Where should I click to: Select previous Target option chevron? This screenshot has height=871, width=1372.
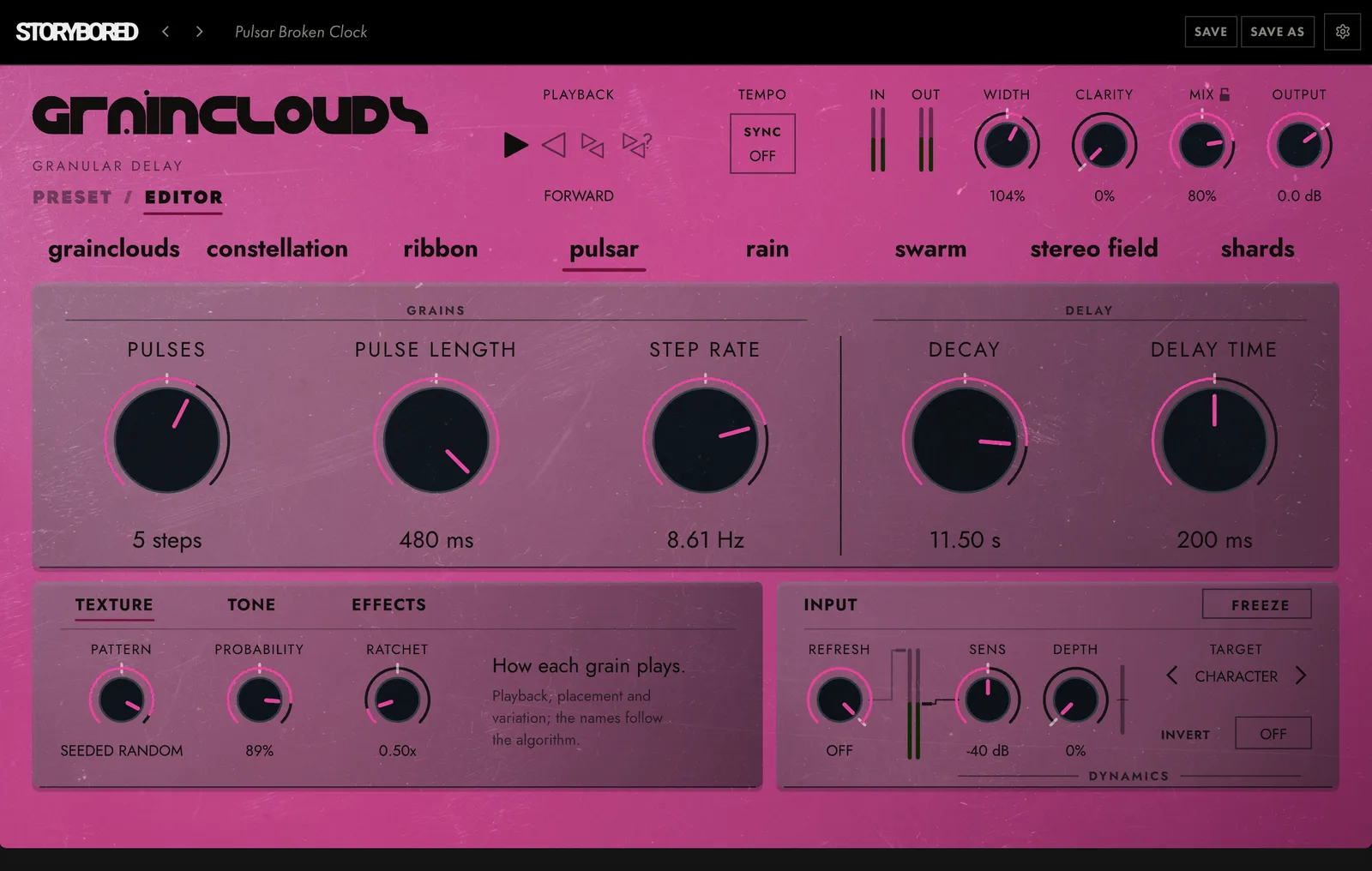1172,676
